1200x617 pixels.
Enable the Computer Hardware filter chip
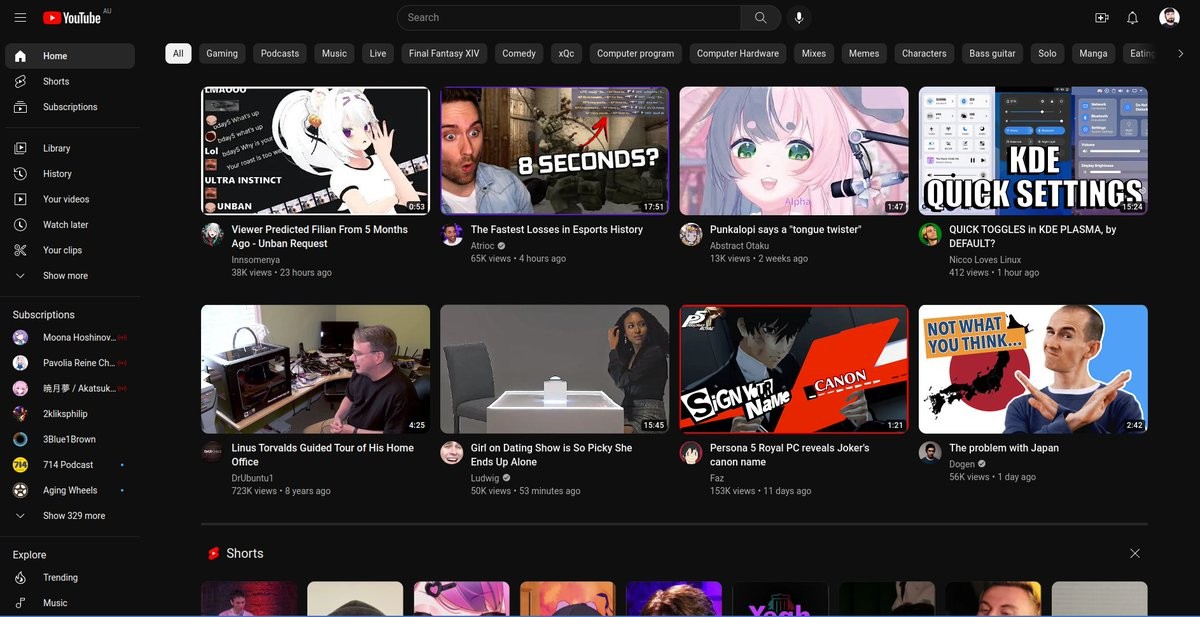point(738,54)
